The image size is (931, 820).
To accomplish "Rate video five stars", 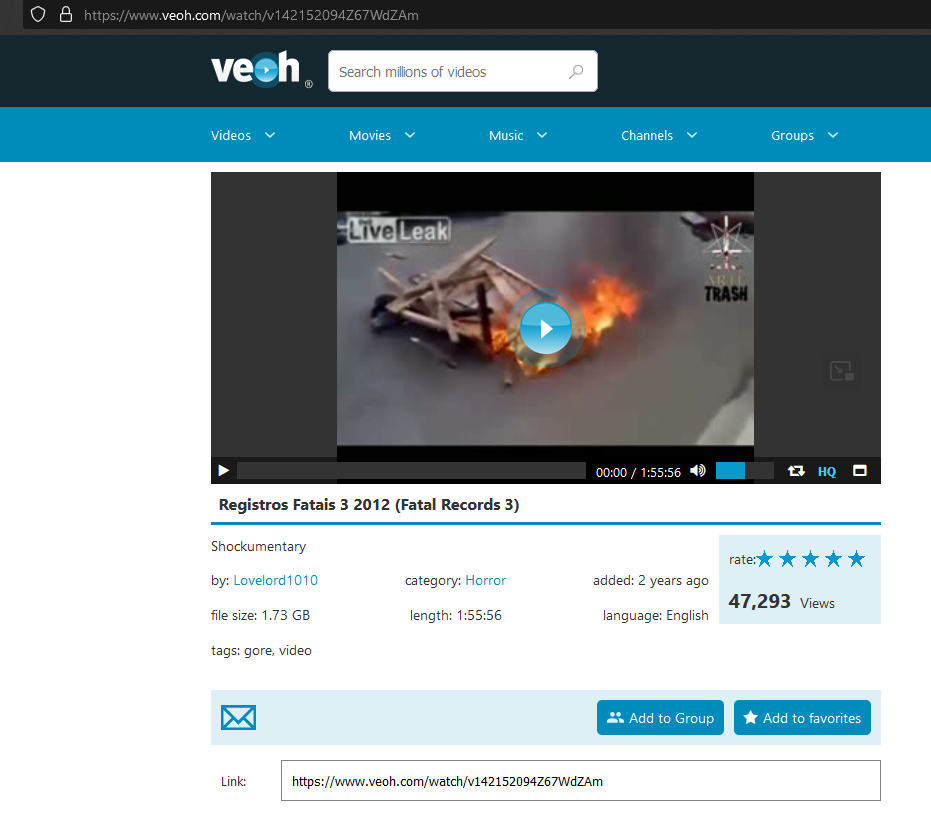I will click(856, 559).
